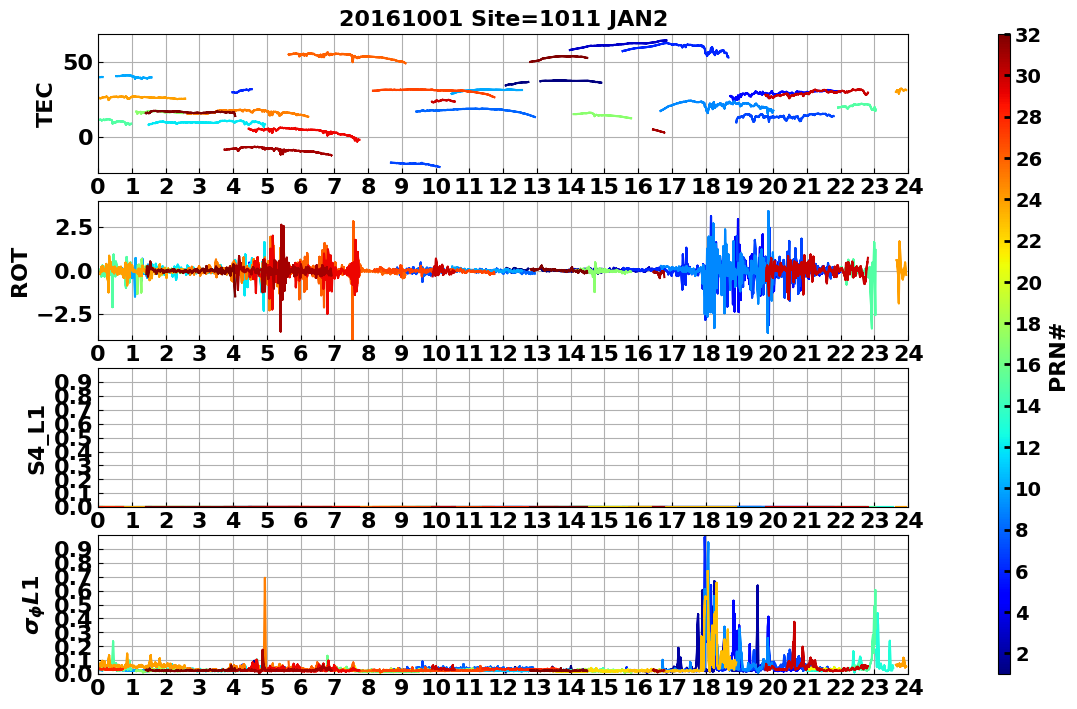1077x709 pixels.
Task: Click hour 24 tick under the TEC panel
Action: 908,186
